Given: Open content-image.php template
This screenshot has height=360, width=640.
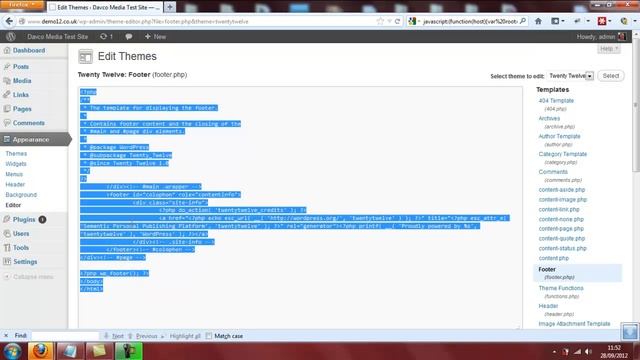Looking at the screenshot, I should click(562, 200).
